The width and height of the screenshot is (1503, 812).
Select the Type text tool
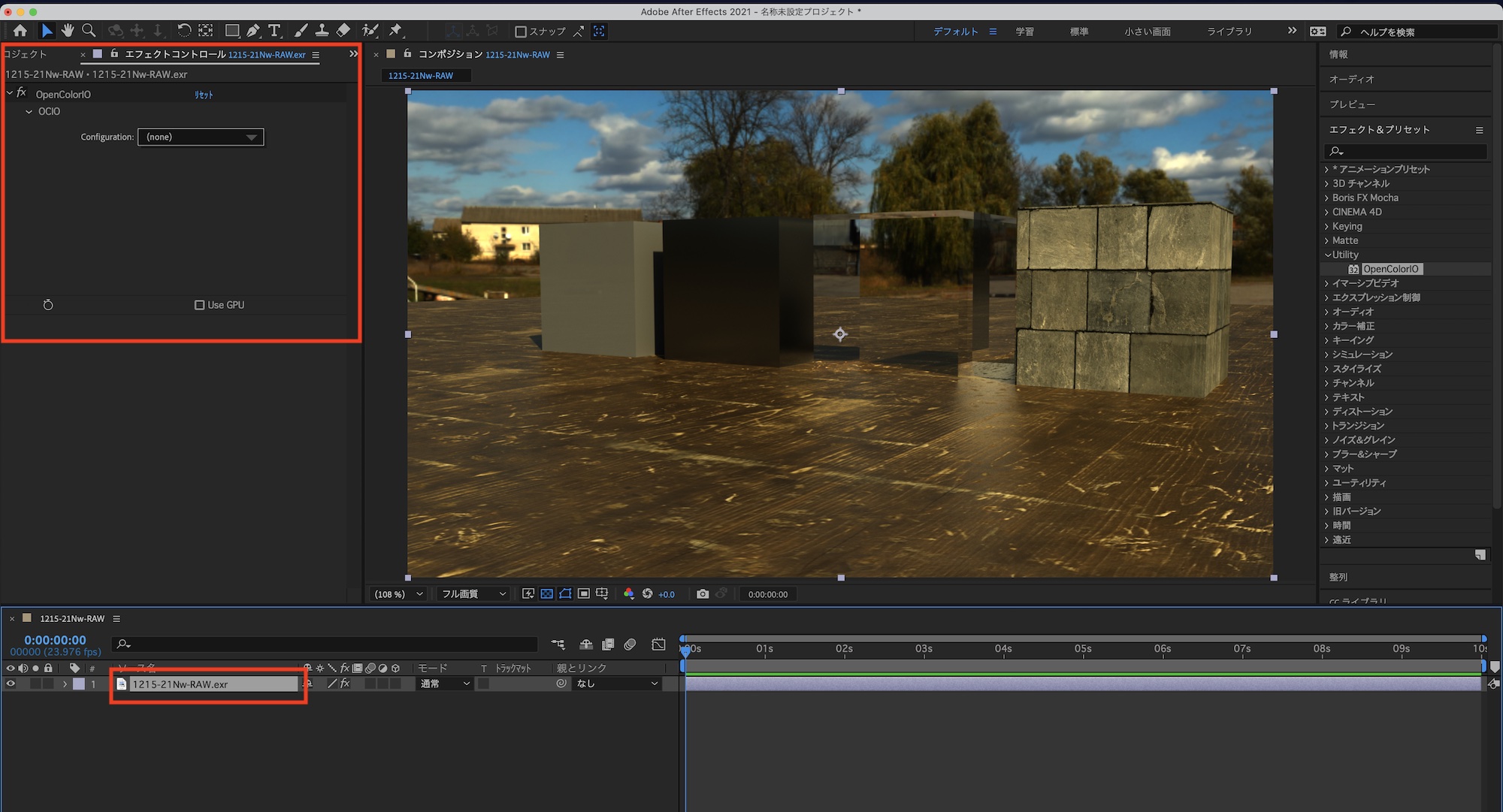[x=274, y=31]
